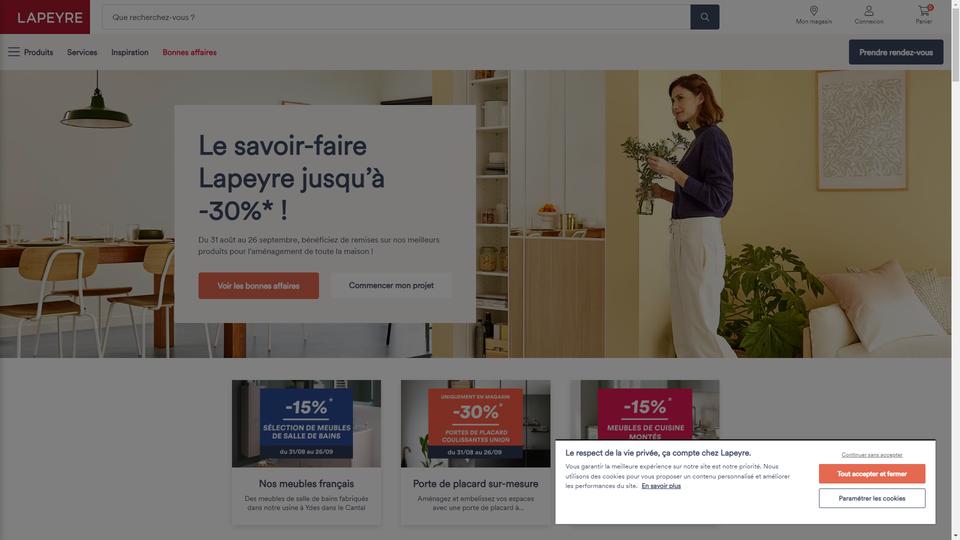Click Tout accepter et fermer button

(872, 474)
